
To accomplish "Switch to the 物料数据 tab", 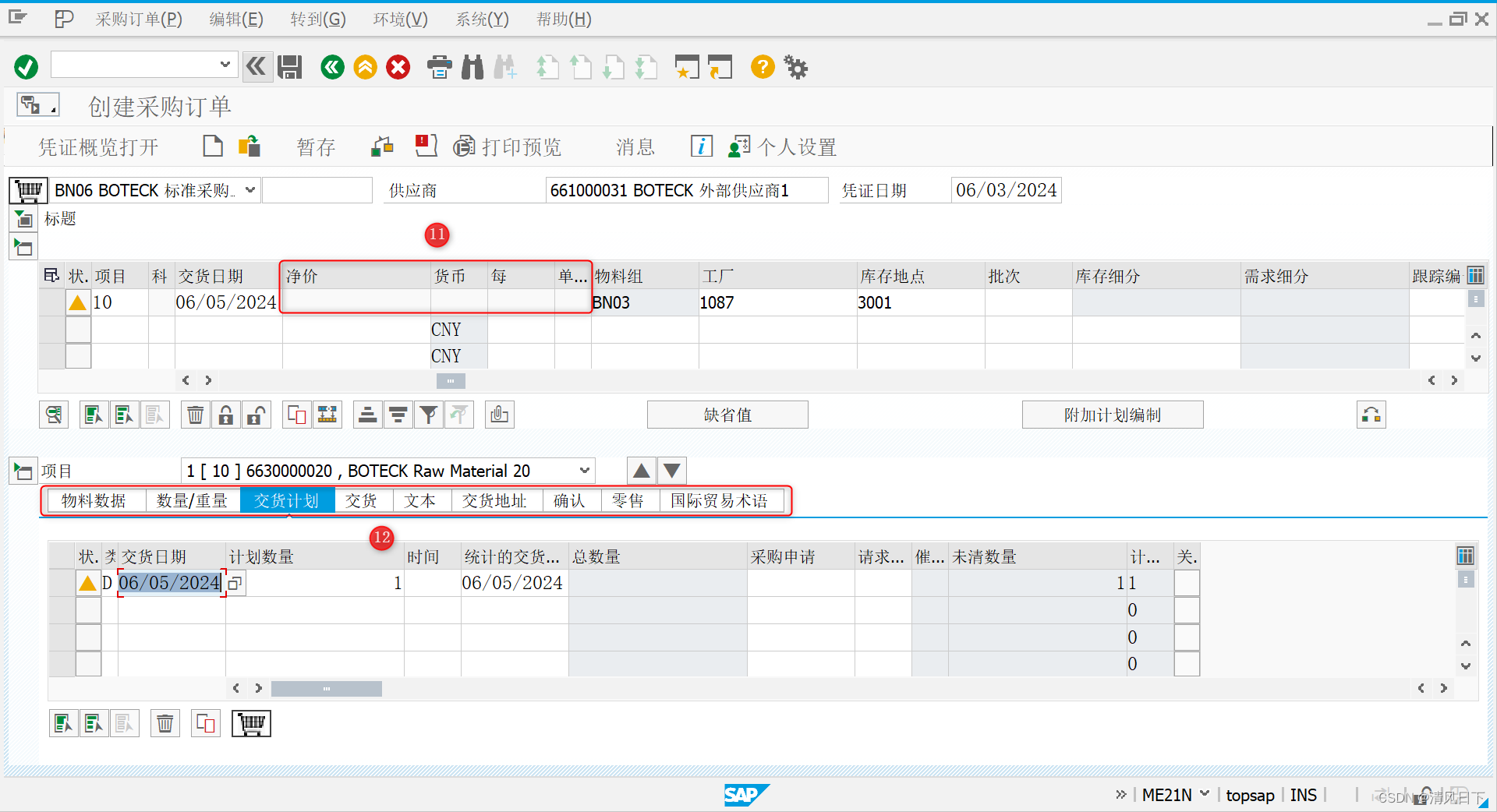I will [x=94, y=500].
